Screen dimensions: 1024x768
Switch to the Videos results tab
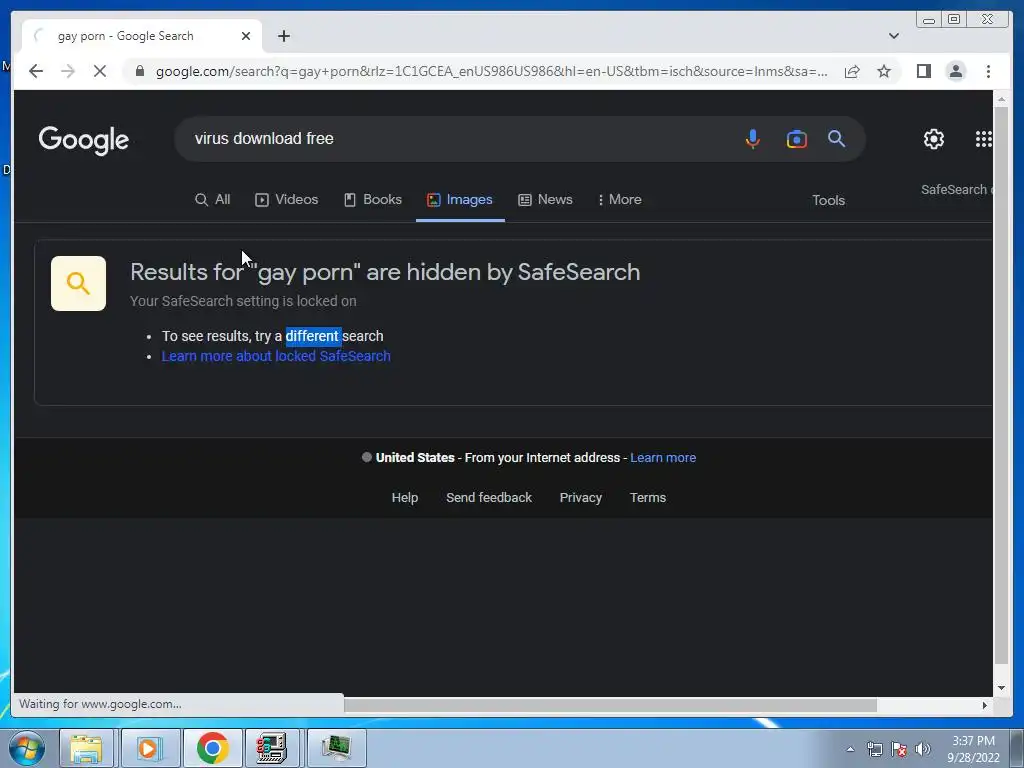[287, 200]
